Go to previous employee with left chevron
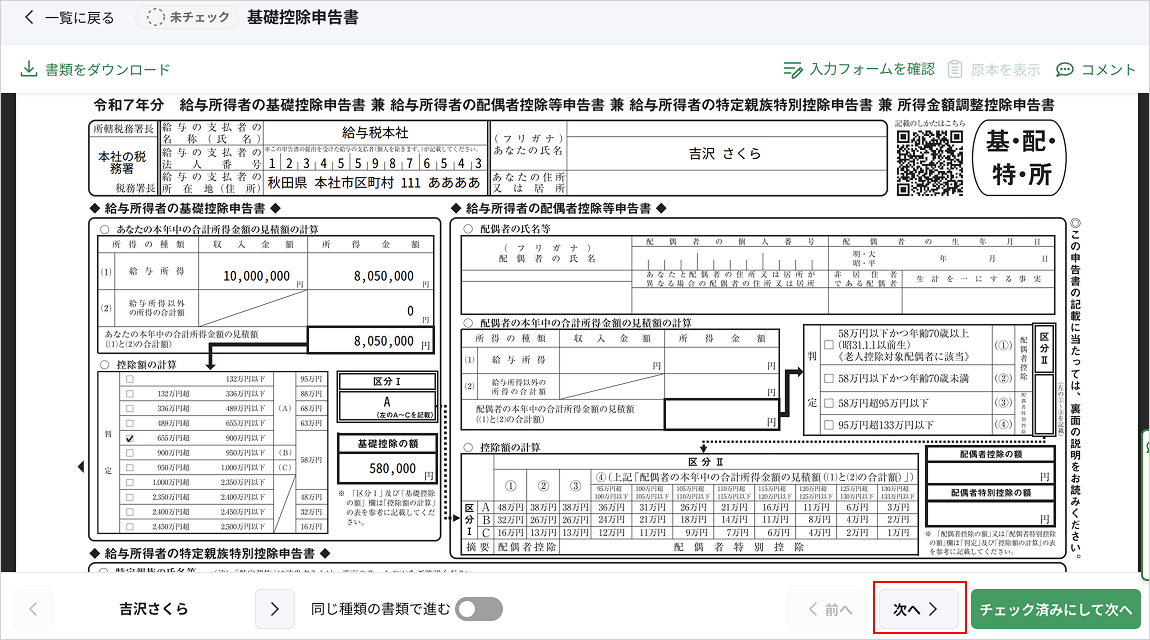1150x640 pixels. point(33,609)
